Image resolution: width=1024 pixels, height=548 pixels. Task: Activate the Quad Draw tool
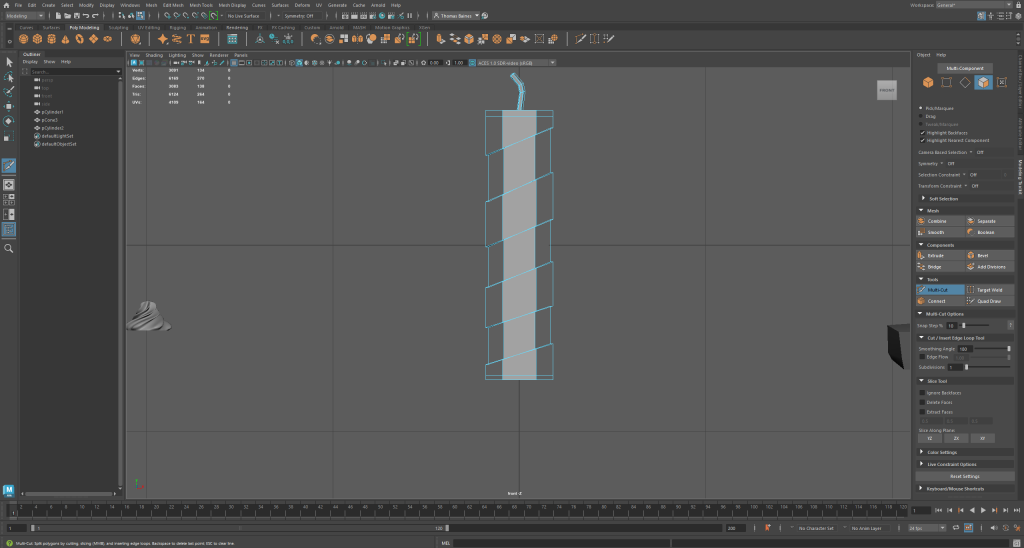(x=989, y=301)
